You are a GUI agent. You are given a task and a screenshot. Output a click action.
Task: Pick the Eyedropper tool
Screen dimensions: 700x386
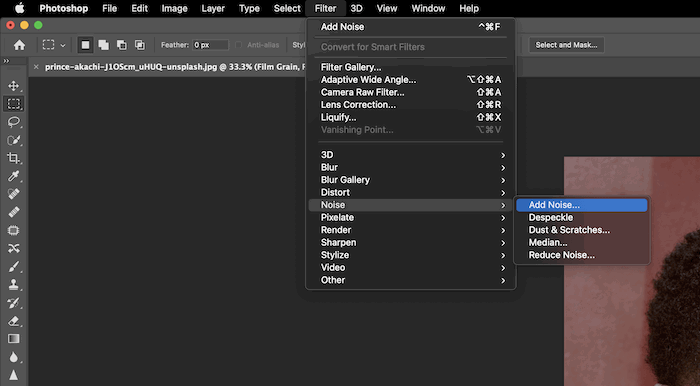point(13,176)
